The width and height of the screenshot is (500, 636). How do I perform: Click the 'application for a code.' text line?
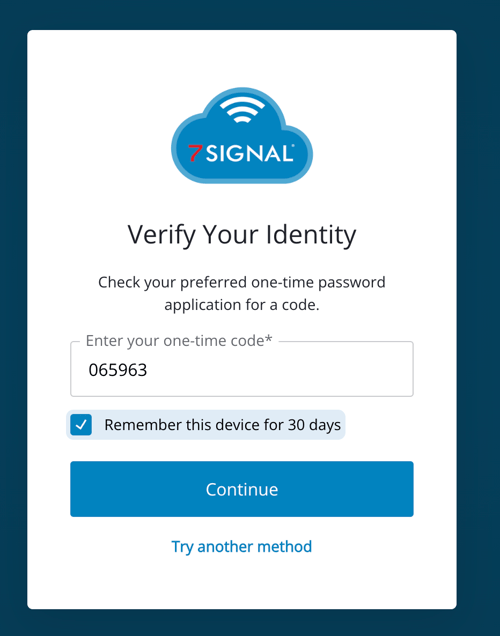pyautogui.click(x=242, y=305)
